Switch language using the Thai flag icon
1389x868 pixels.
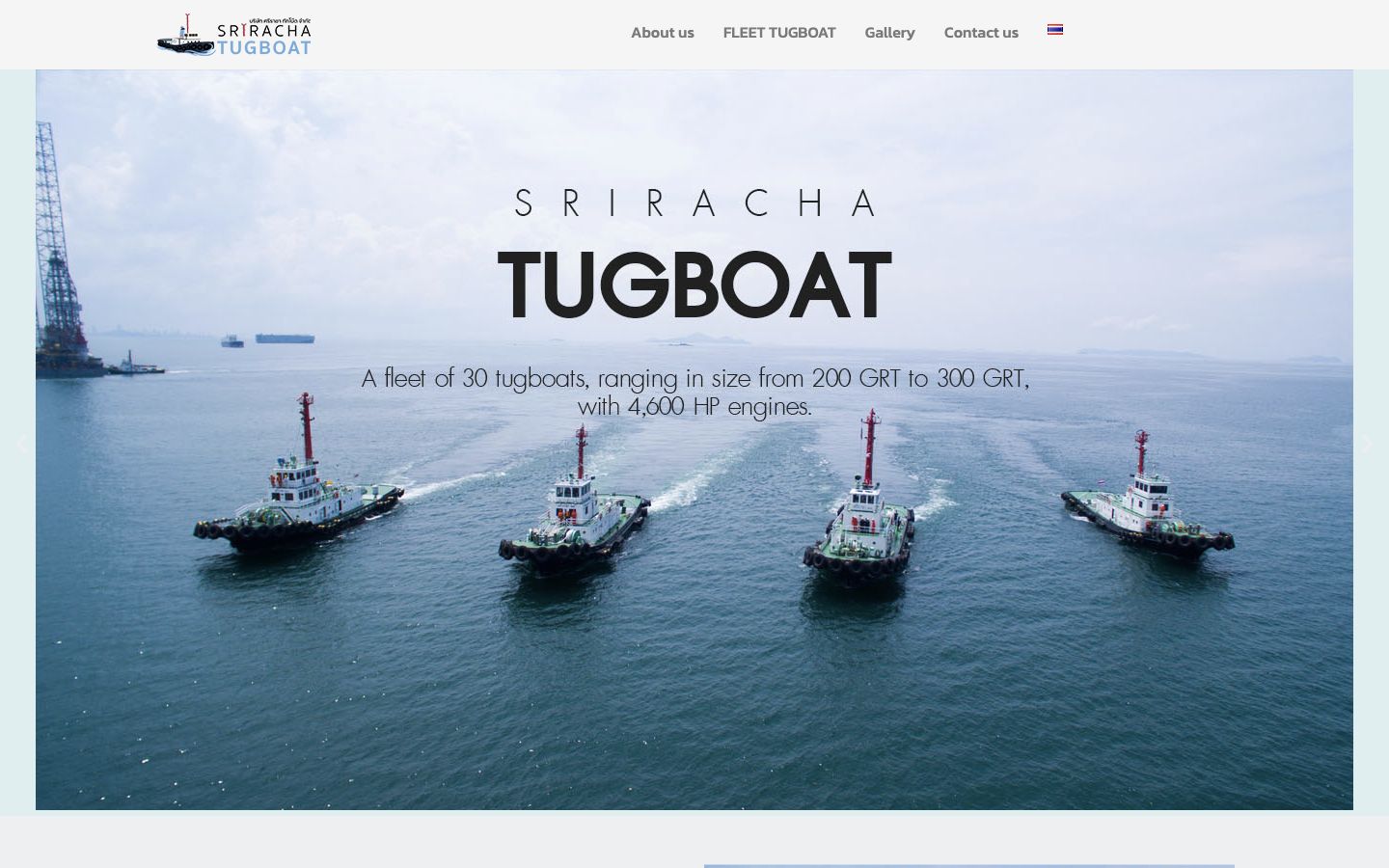[1055, 30]
